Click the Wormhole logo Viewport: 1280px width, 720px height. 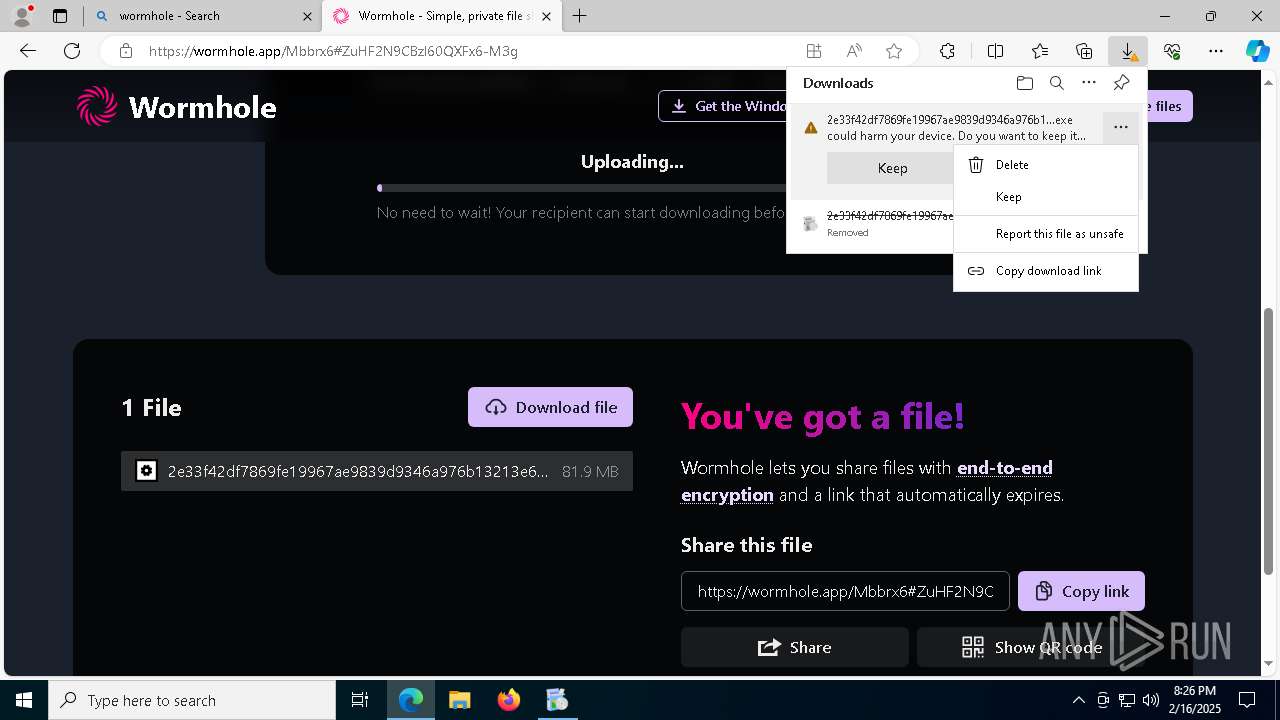[177, 106]
